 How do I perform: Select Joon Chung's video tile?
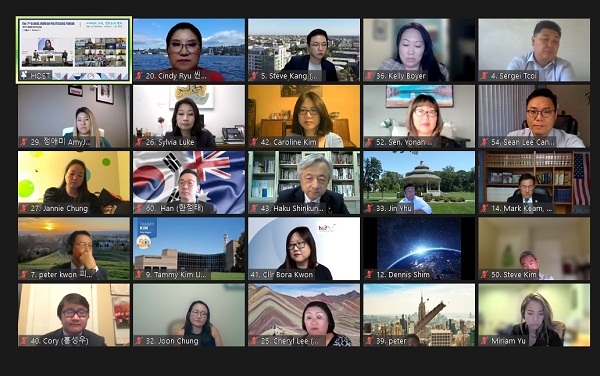click(x=189, y=315)
